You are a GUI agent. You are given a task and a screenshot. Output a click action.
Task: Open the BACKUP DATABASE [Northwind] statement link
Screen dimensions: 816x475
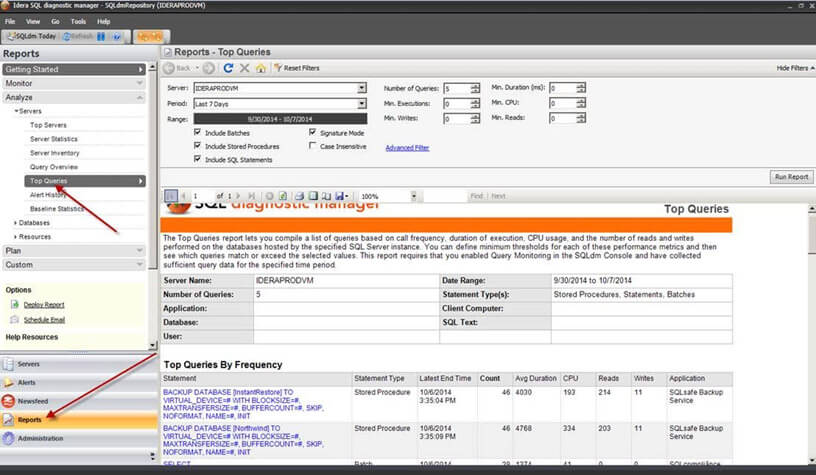tap(243, 440)
